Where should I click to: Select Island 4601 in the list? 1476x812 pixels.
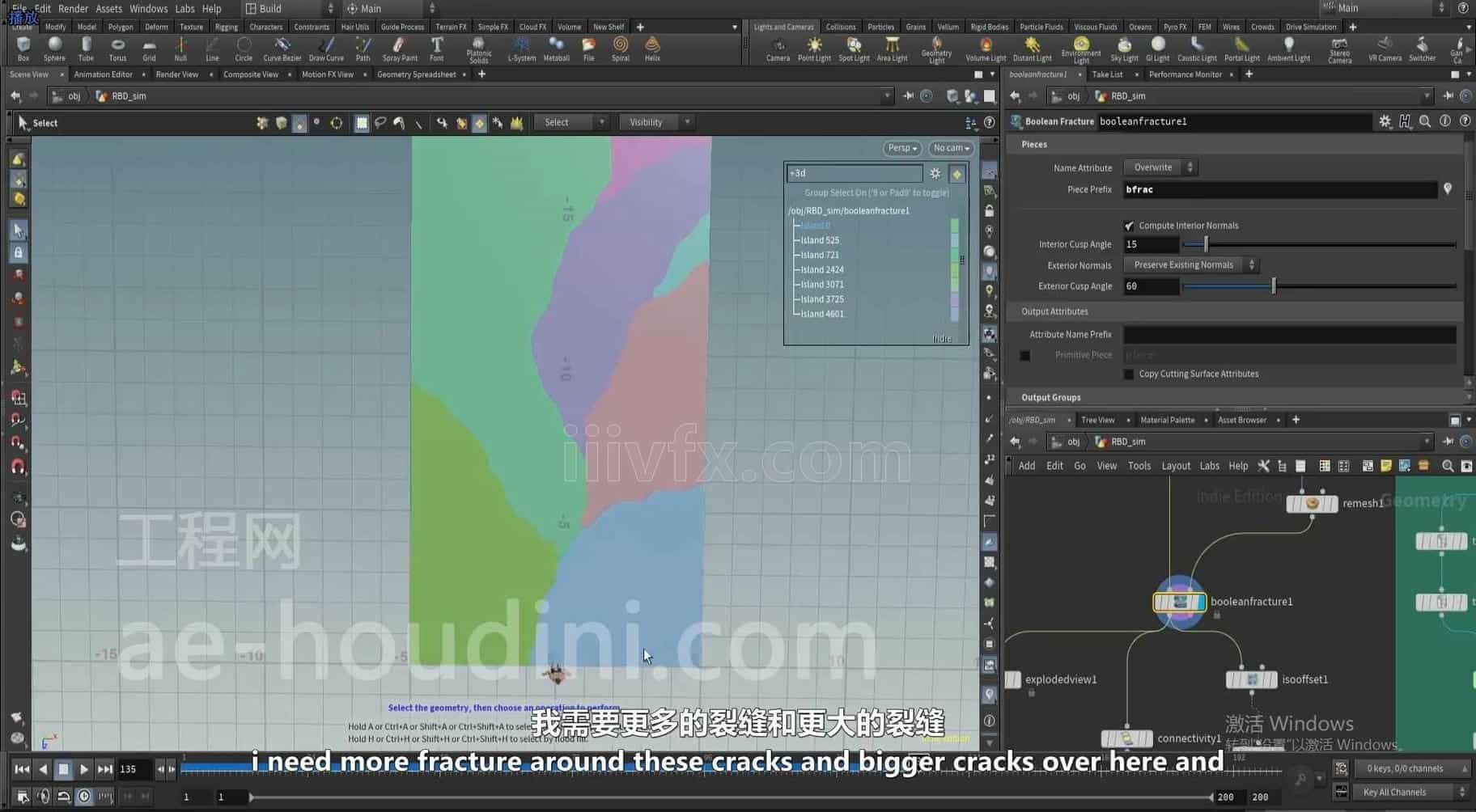pos(821,314)
